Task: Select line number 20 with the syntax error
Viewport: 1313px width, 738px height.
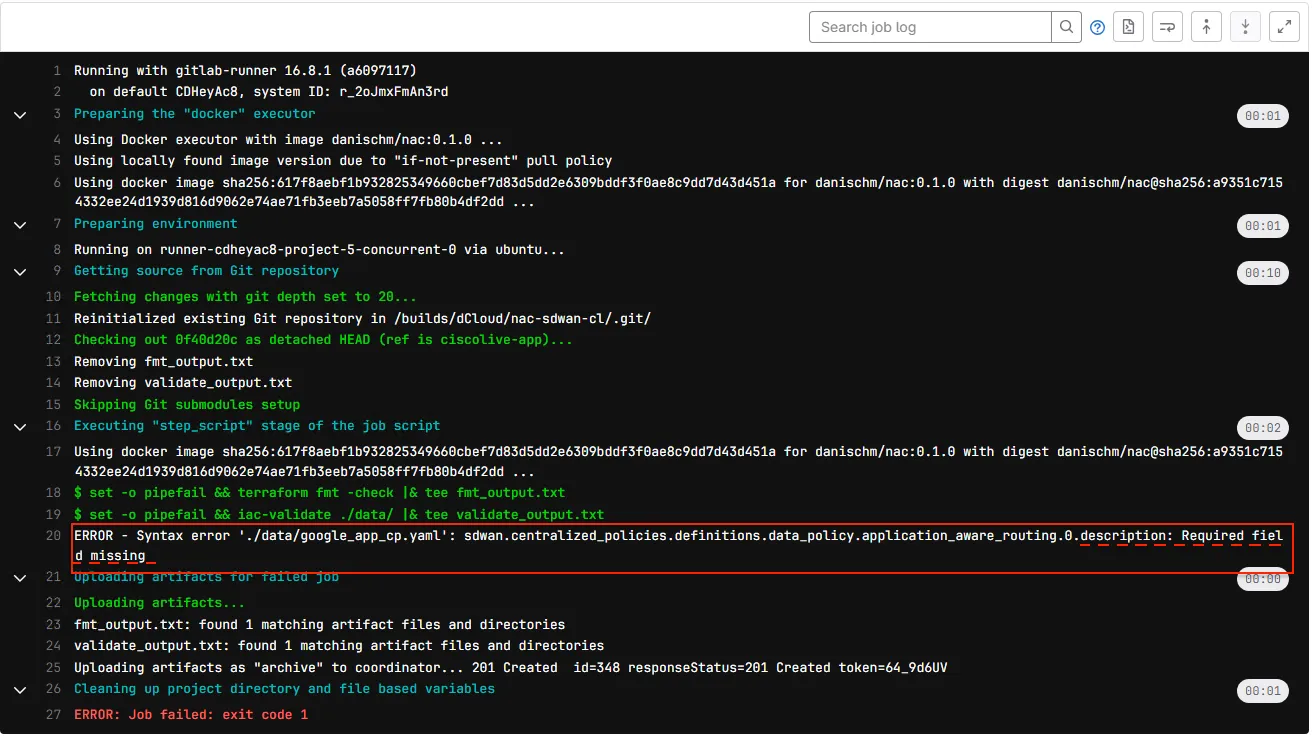Action: [52, 535]
